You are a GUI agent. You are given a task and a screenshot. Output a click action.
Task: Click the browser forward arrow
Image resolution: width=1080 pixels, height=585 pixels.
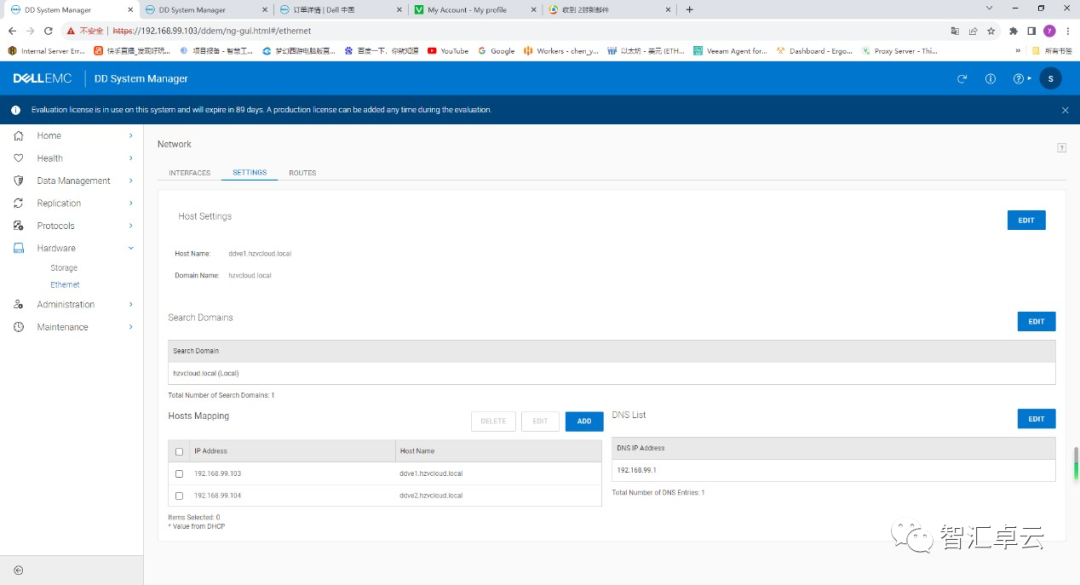[x=30, y=31]
